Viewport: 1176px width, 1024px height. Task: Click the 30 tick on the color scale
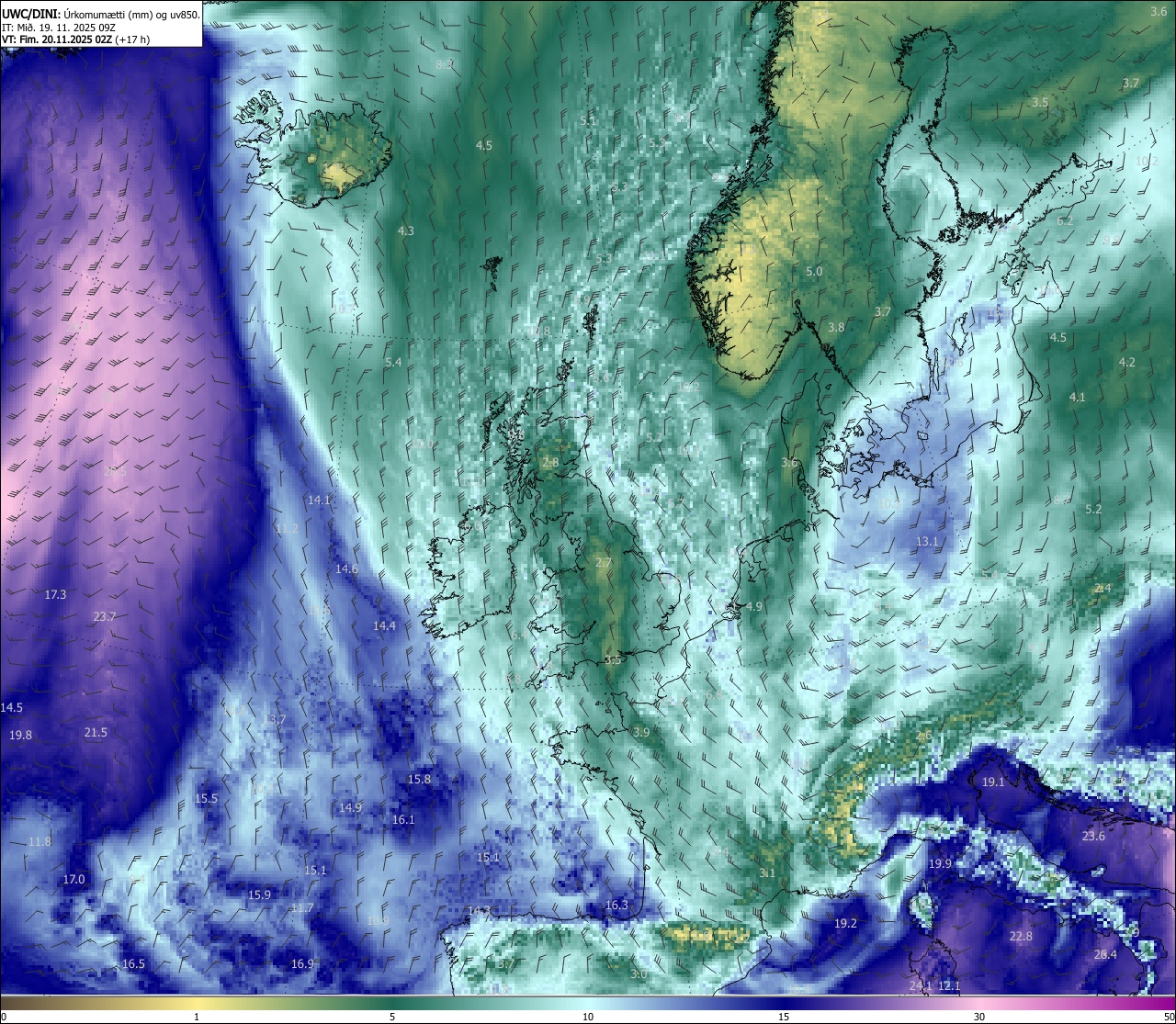(x=979, y=1016)
